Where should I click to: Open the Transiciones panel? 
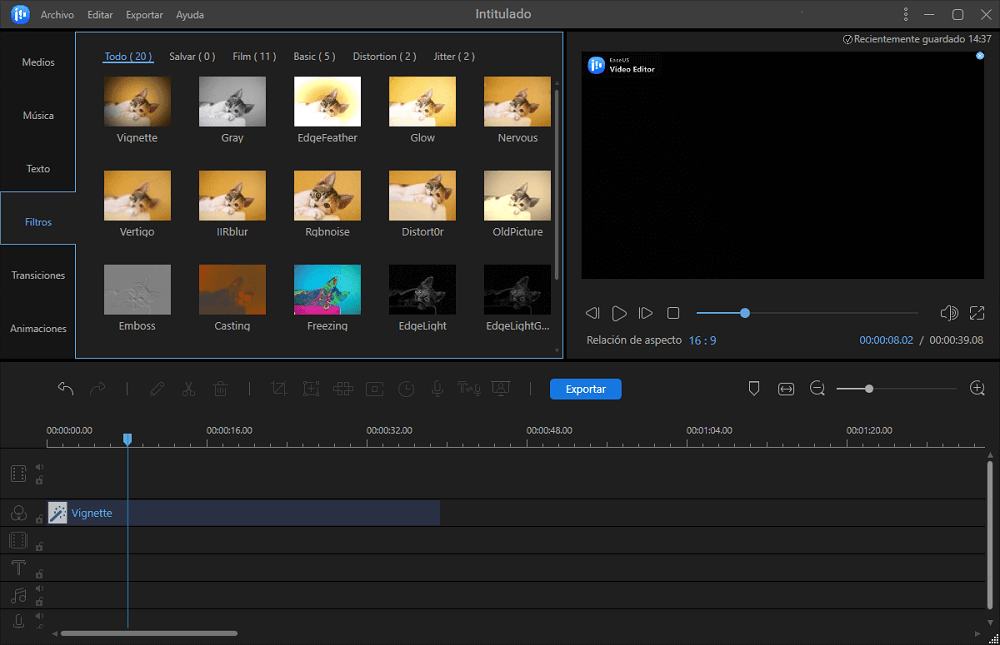(x=38, y=275)
